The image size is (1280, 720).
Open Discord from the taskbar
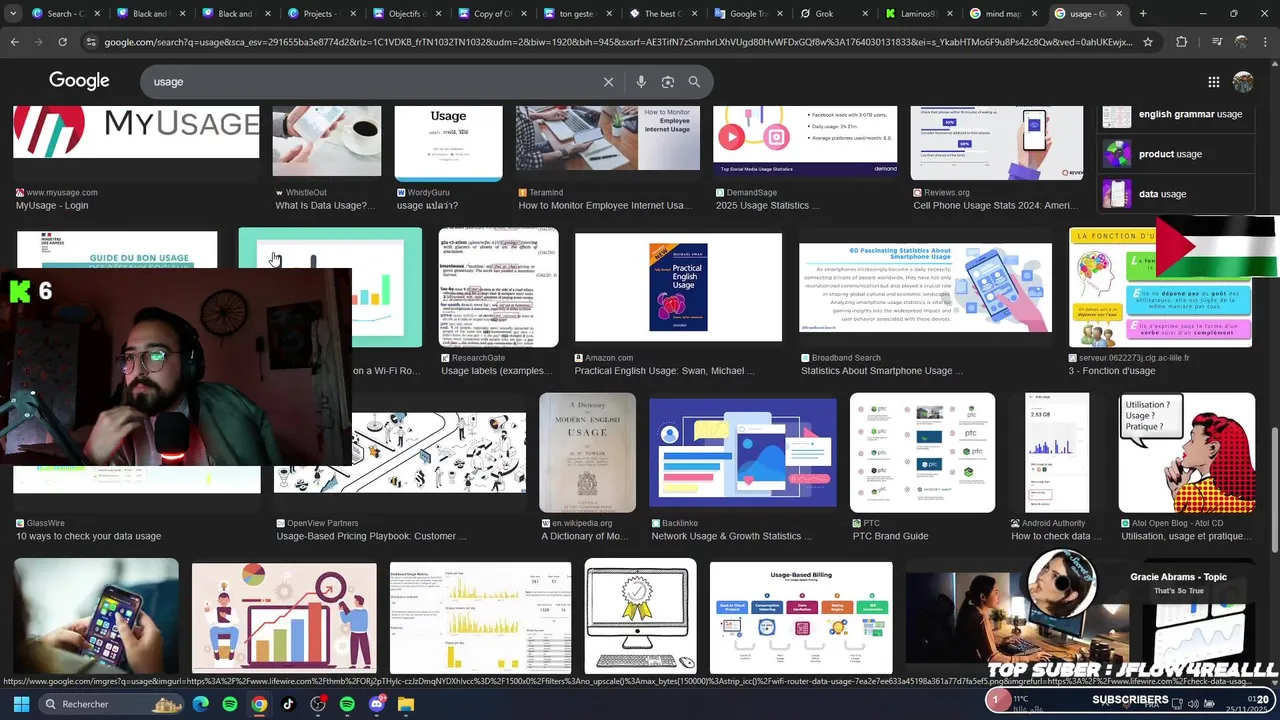click(x=376, y=704)
